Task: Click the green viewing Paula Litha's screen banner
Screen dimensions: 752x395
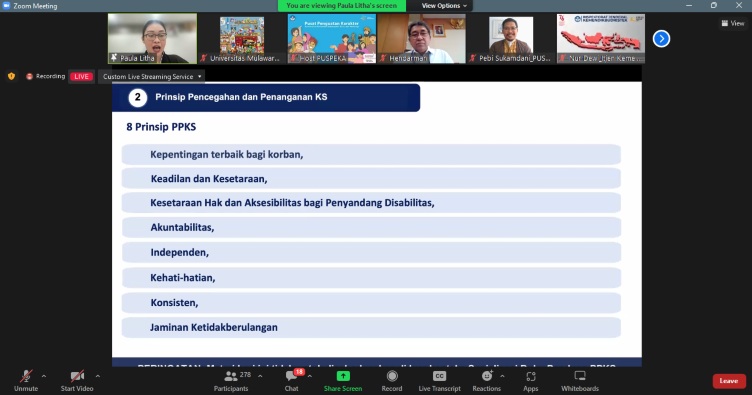Action: pos(341,6)
